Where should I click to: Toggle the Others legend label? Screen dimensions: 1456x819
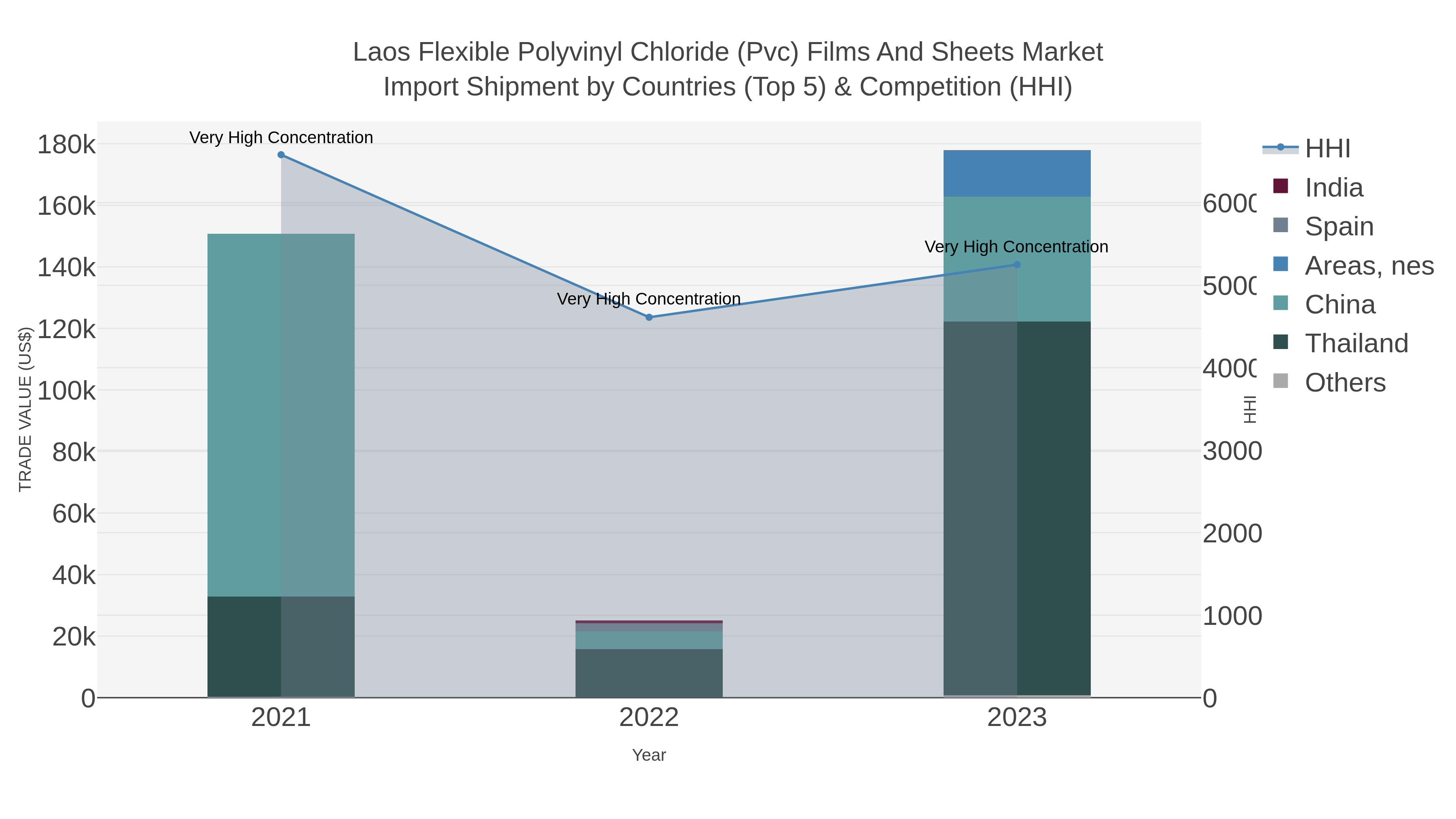tap(1345, 383)
